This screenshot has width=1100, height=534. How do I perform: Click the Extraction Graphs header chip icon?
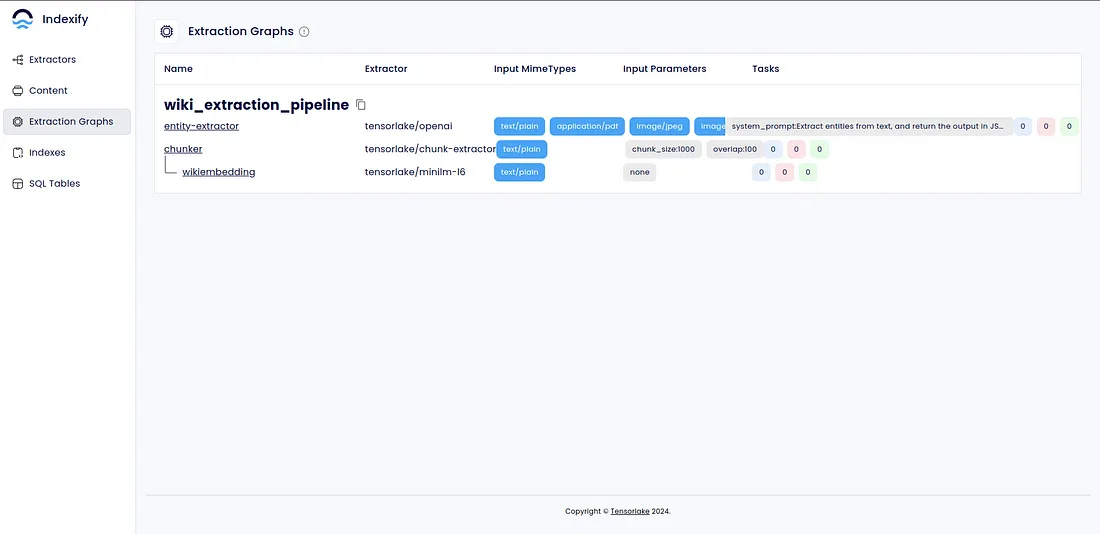point(166,32)
